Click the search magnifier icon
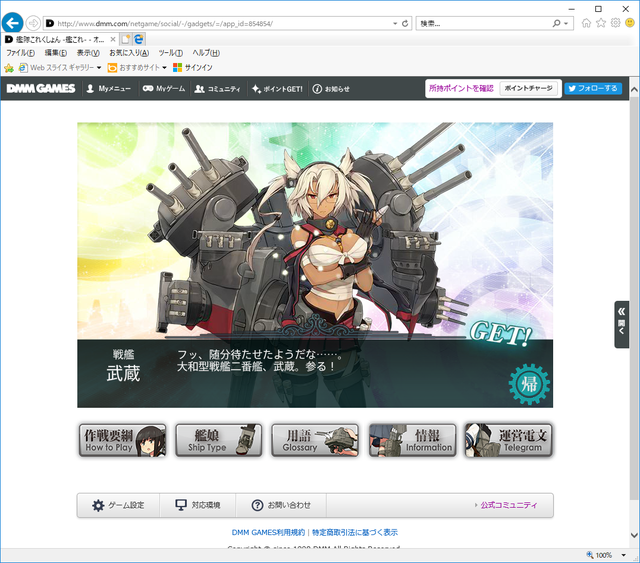The image size is (640, 563). pyautogui.click(x=556, y=23)
